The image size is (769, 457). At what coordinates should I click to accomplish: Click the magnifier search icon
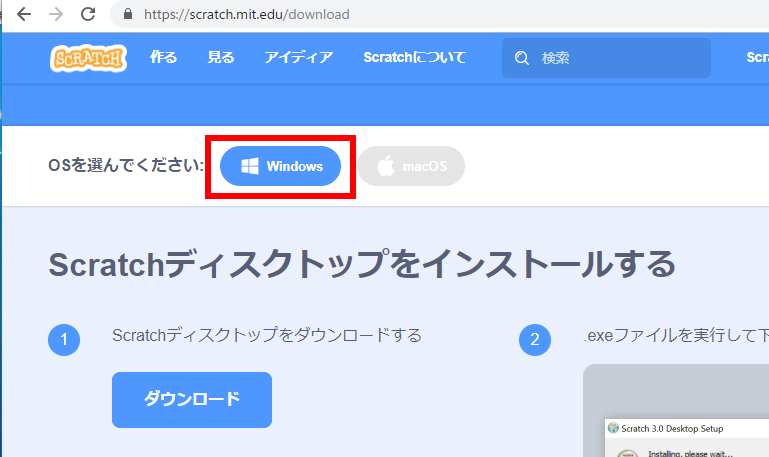[x=522, y=58]
